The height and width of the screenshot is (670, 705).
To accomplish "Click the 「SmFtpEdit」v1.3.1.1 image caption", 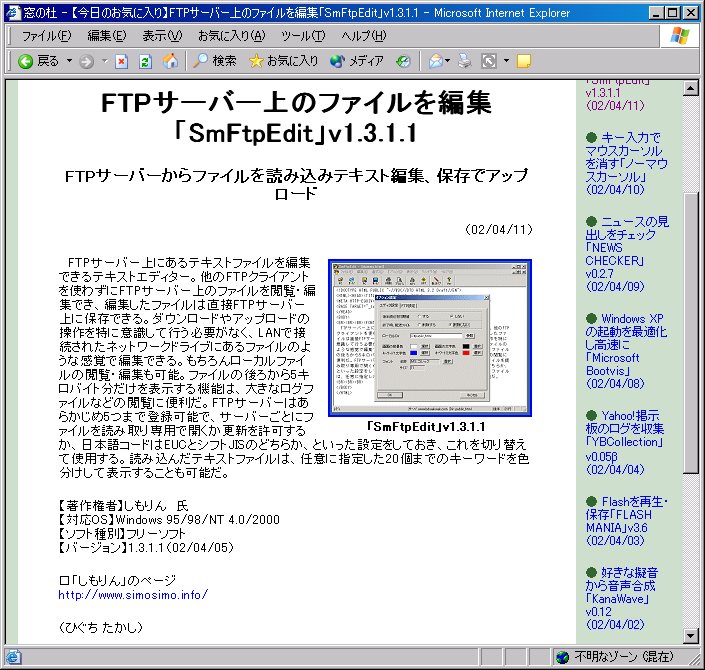I will click(426, 426).
